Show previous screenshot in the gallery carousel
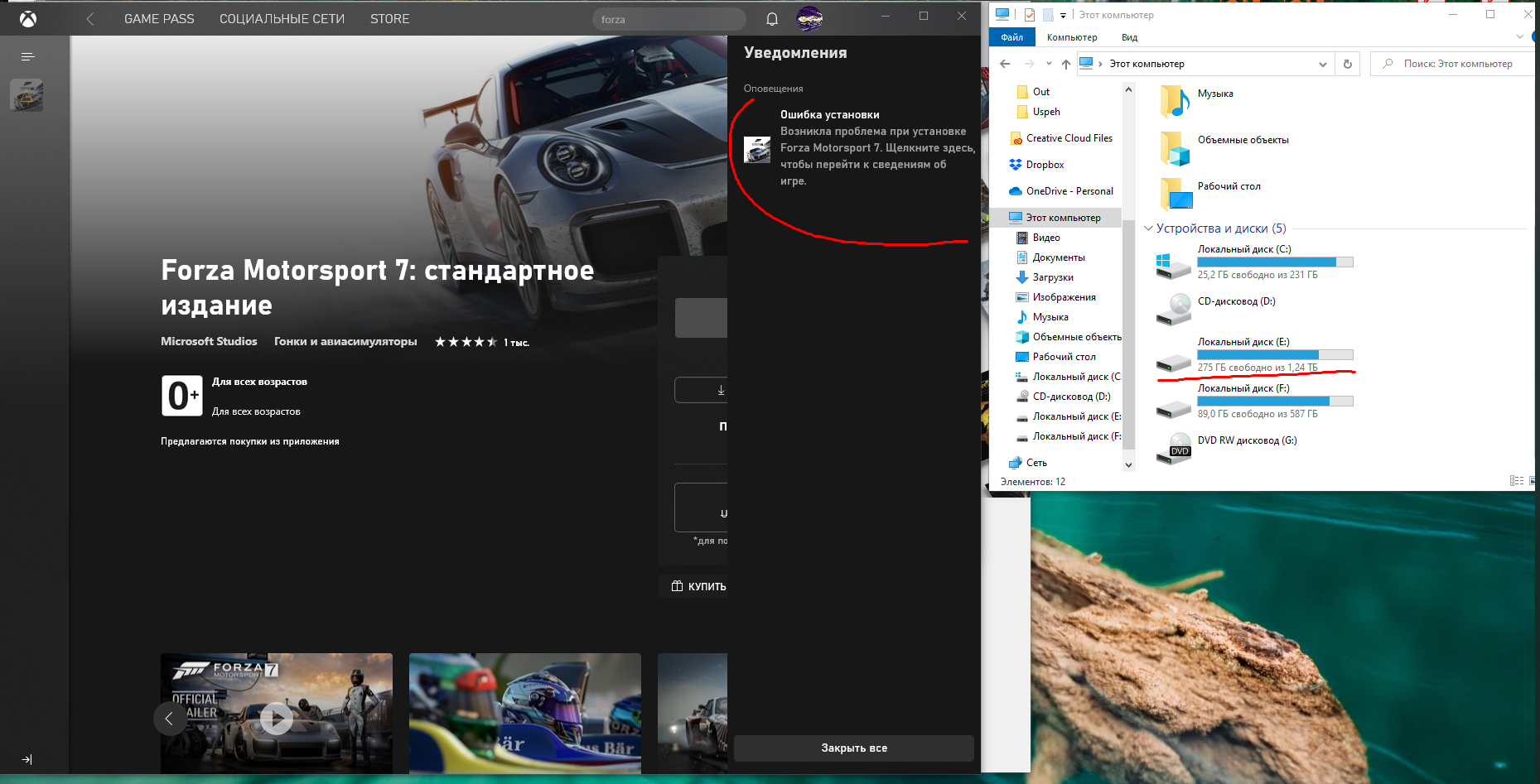The width and height of the screenshot is (1540, 784). pyautogui.click(x=170, y=719)
